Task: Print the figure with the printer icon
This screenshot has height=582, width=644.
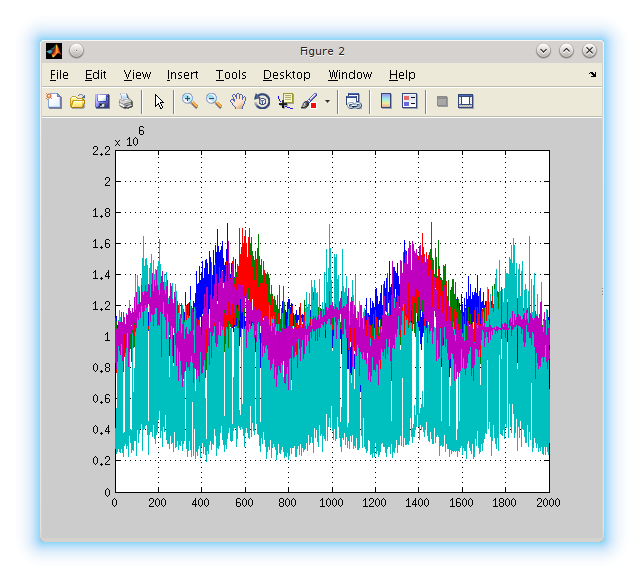Action: click(x=126, y=101)
